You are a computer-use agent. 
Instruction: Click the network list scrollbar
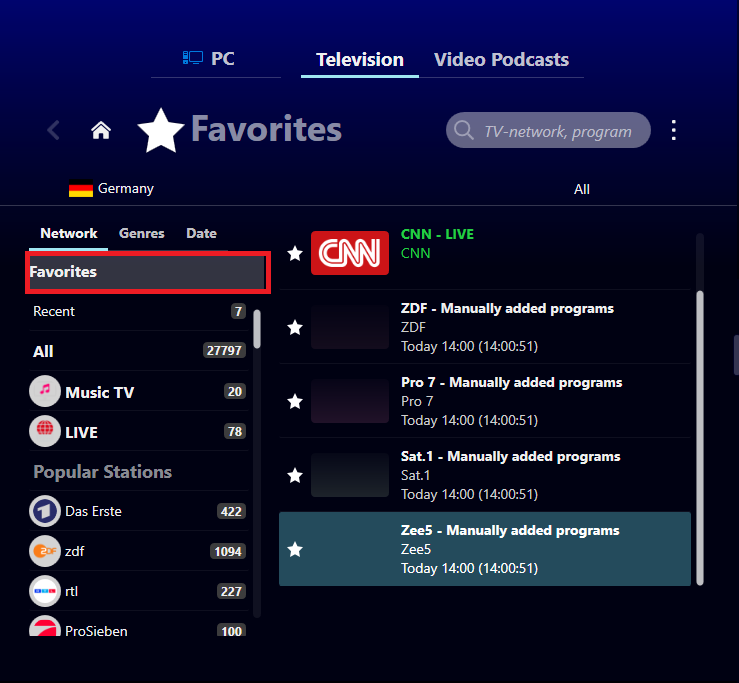257,329
